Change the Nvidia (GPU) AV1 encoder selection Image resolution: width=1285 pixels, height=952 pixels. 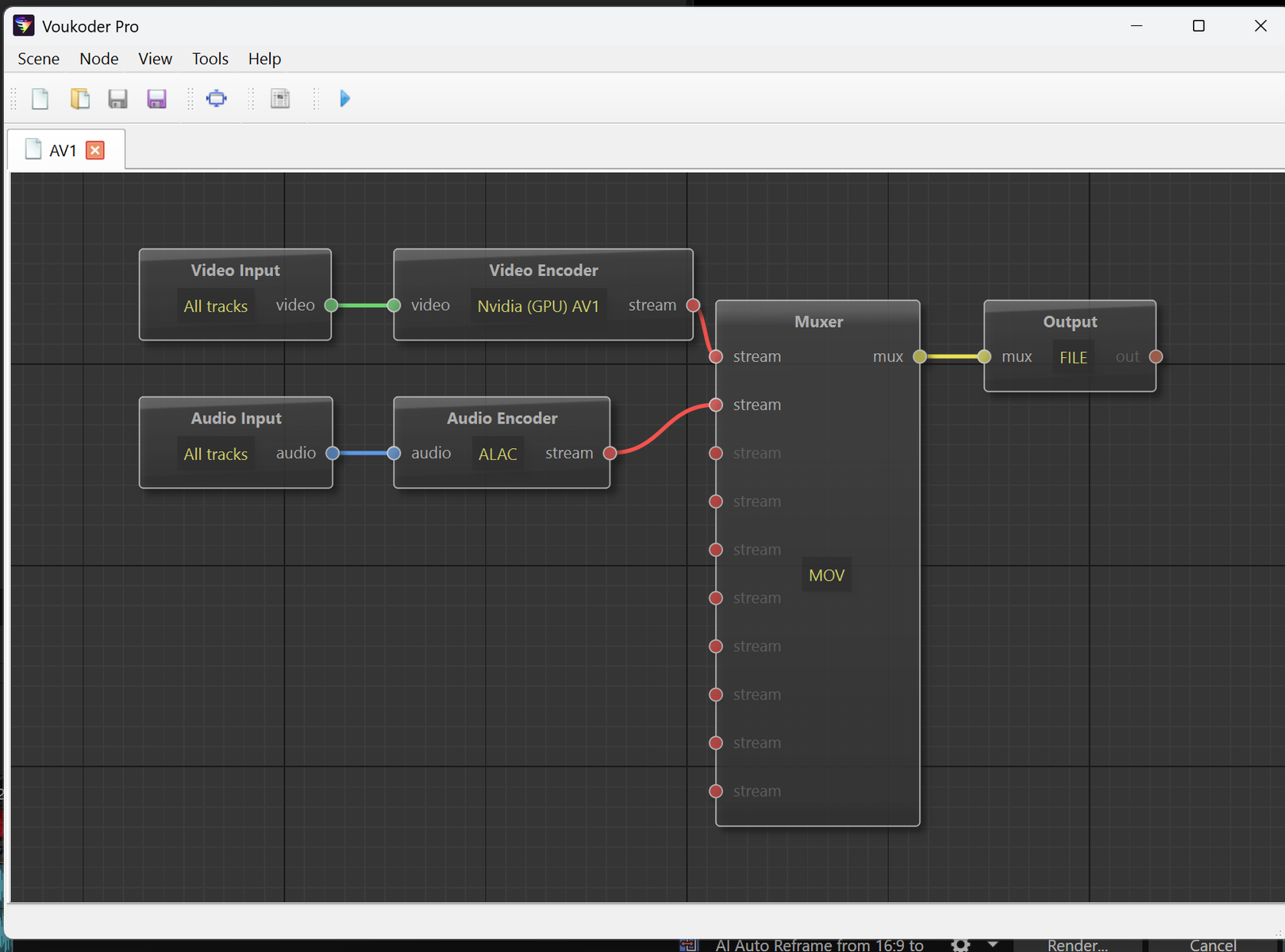(538, 306)
